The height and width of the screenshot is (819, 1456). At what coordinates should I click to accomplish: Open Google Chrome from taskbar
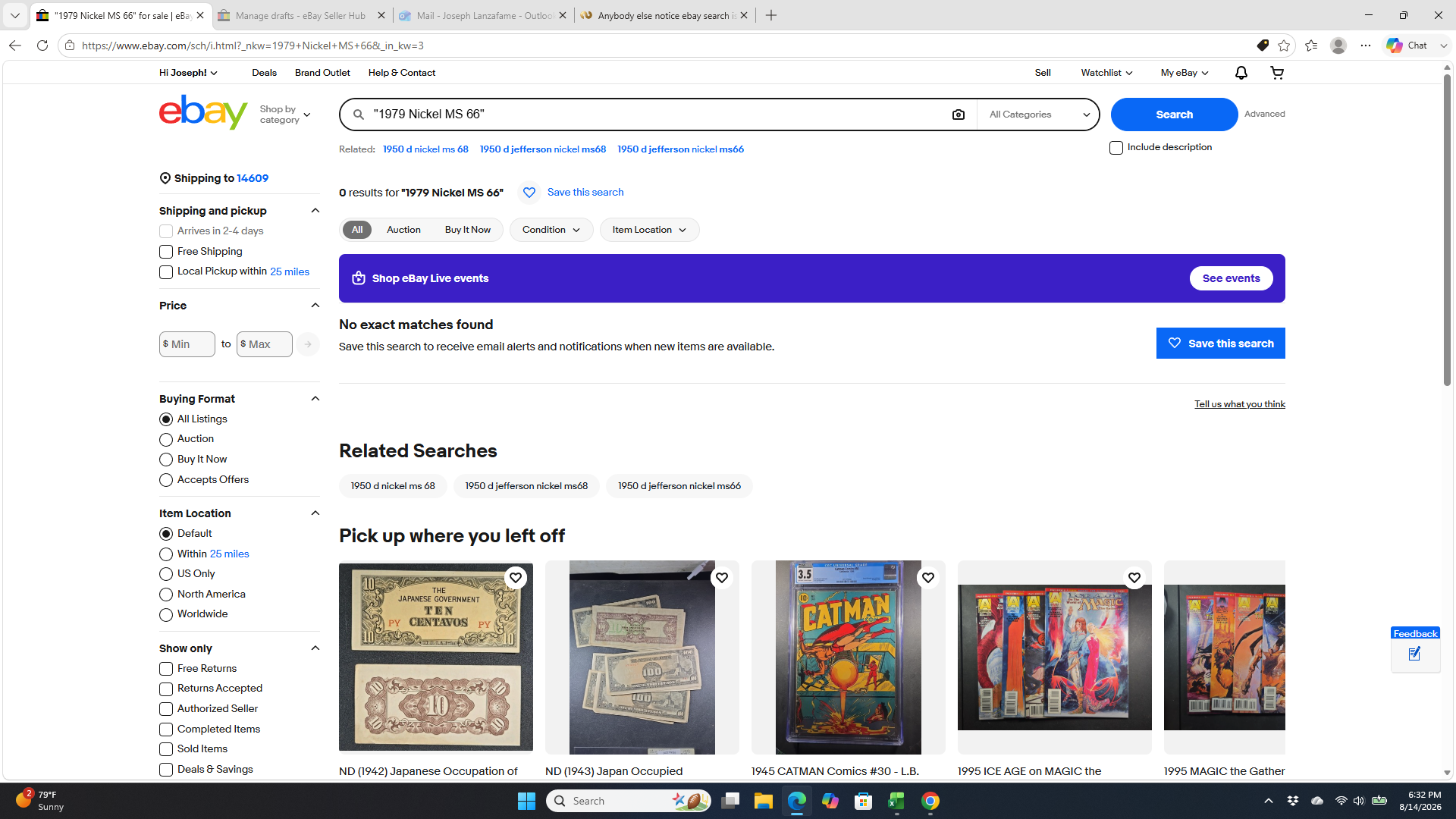click(930, 801)
